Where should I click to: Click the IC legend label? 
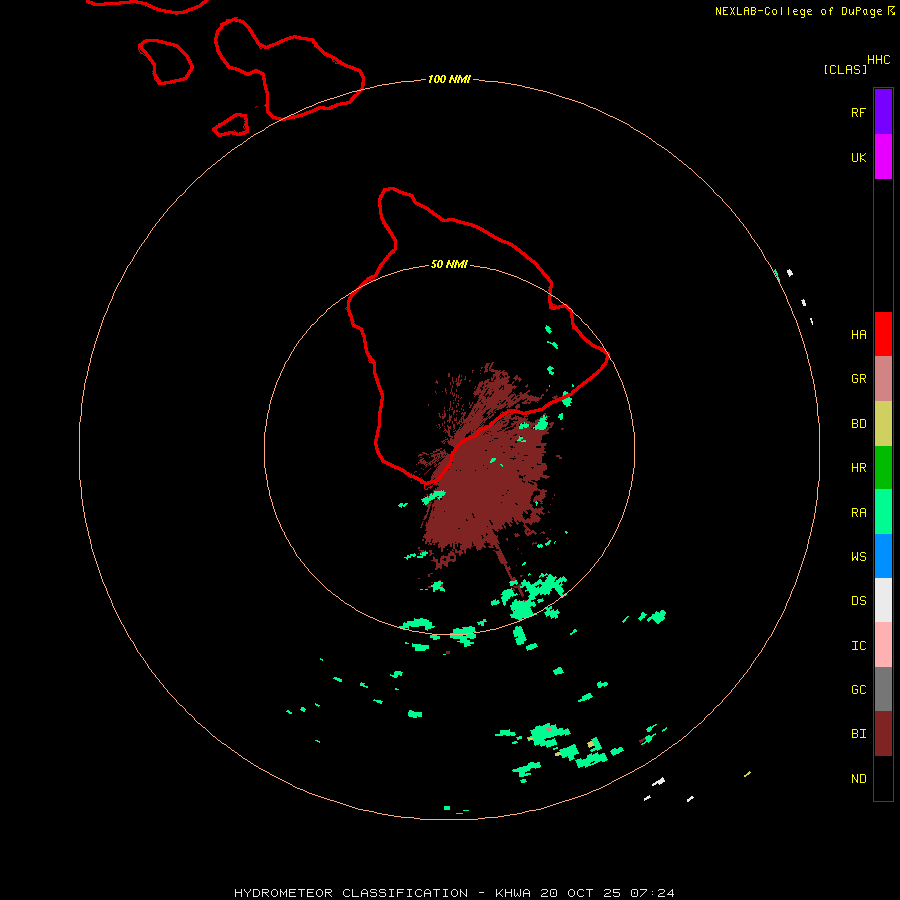click(858, 646)
